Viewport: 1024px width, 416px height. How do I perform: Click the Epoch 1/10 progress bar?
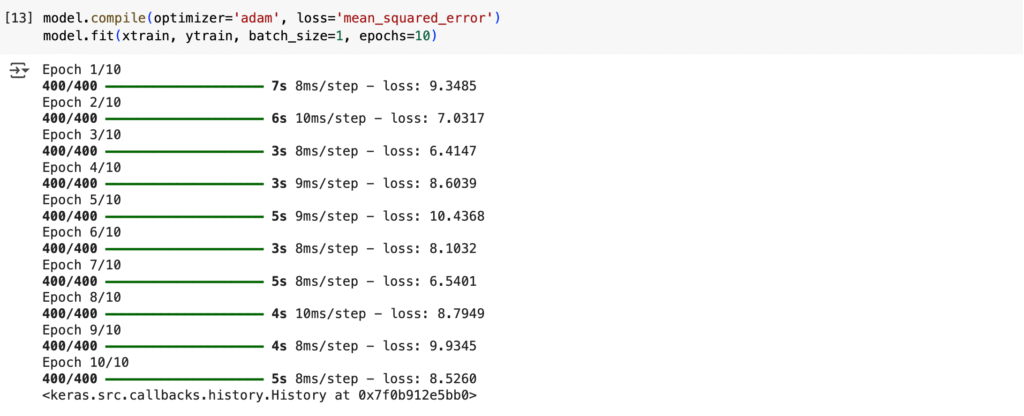click(184, 86)
